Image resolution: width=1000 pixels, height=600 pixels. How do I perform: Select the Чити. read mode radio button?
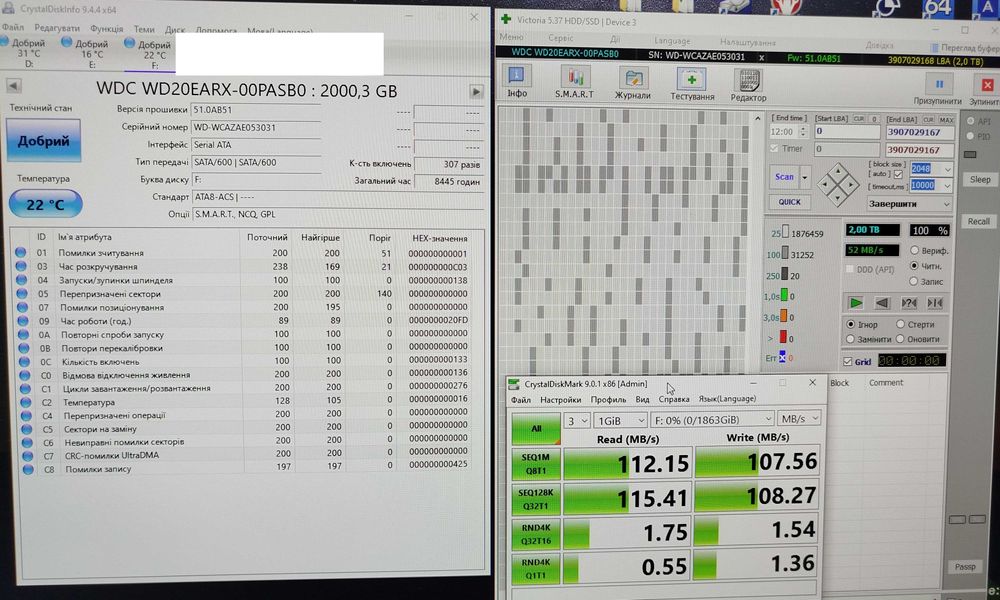click(x=915, y=265)
